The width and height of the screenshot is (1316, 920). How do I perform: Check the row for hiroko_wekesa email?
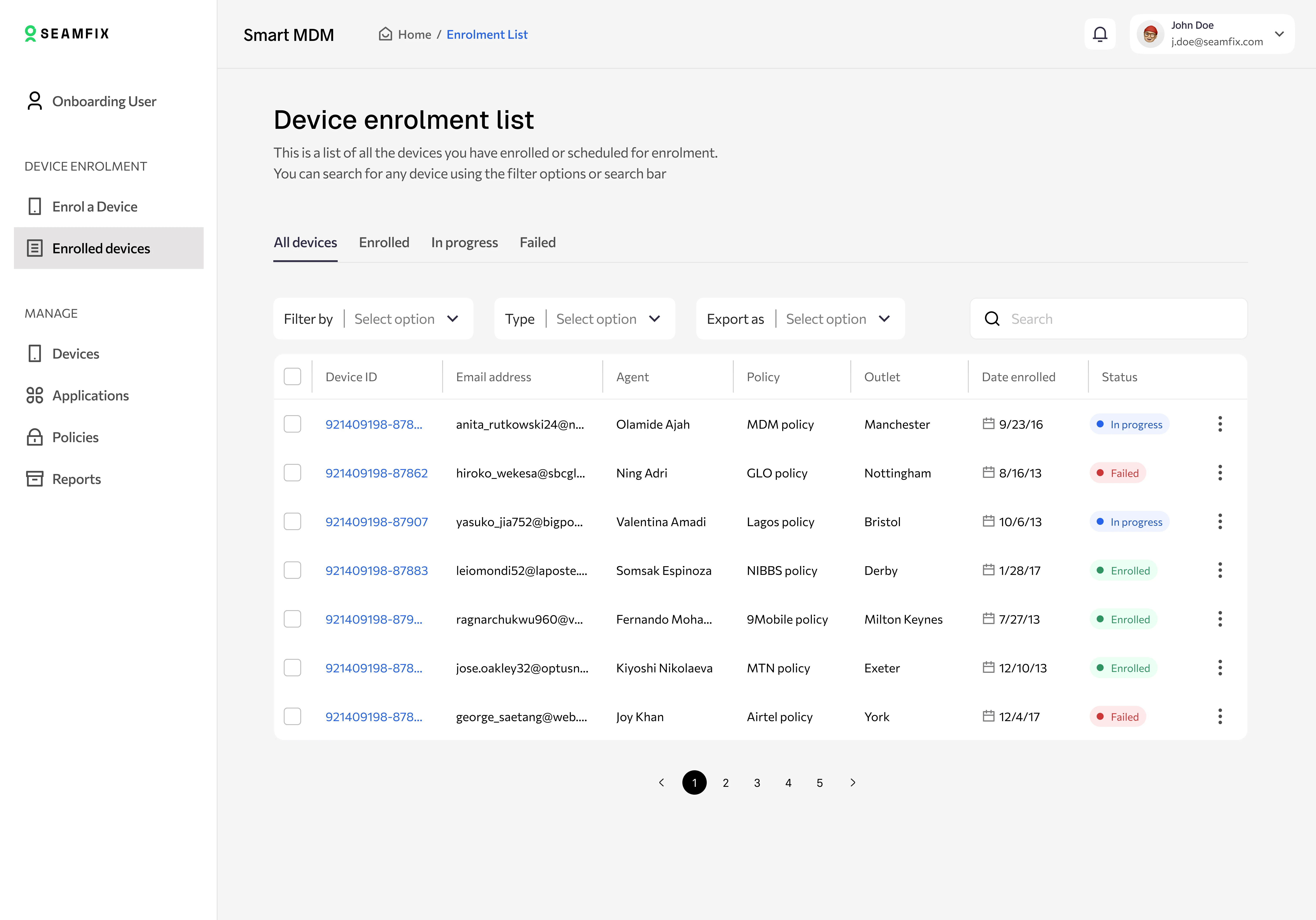coord(292,473)
